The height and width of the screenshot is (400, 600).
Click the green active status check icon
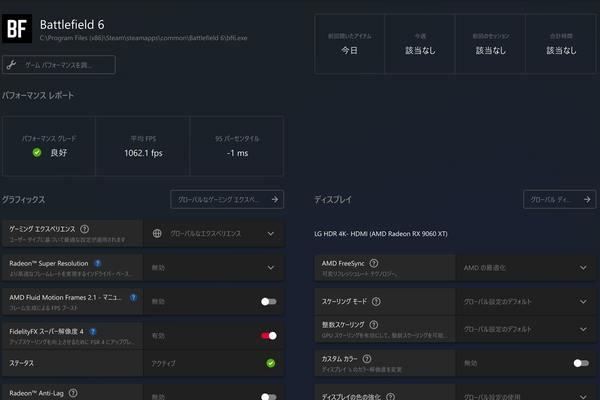[x=271, y=363]
